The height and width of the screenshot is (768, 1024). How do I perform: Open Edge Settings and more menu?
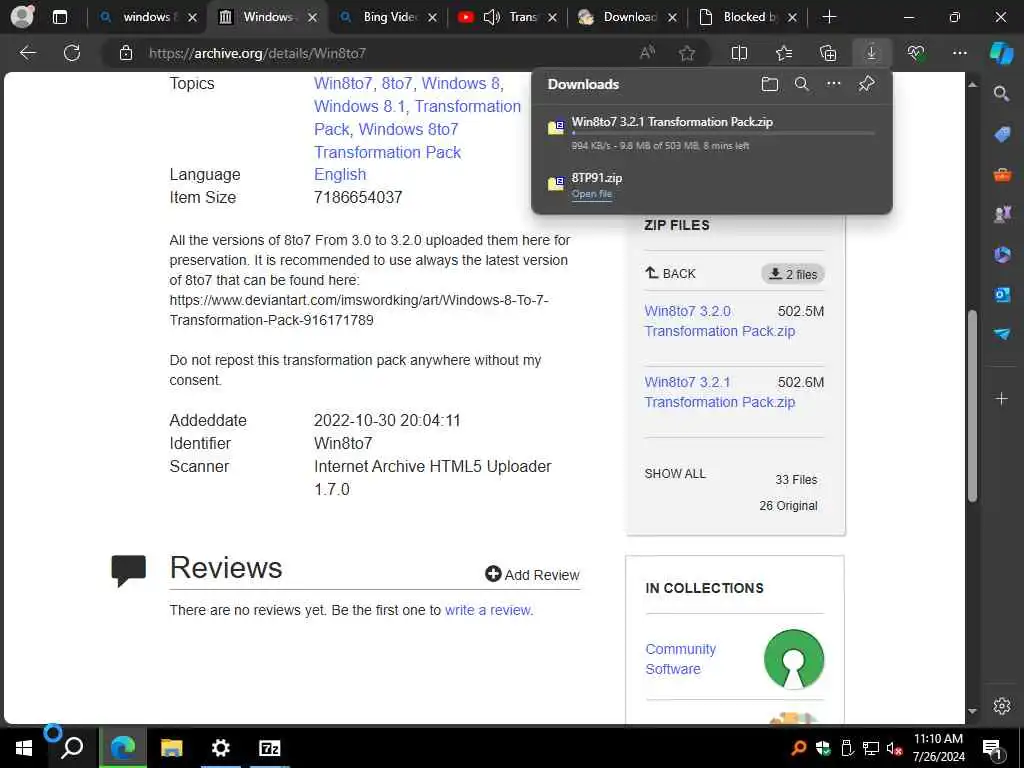[959, 53]
